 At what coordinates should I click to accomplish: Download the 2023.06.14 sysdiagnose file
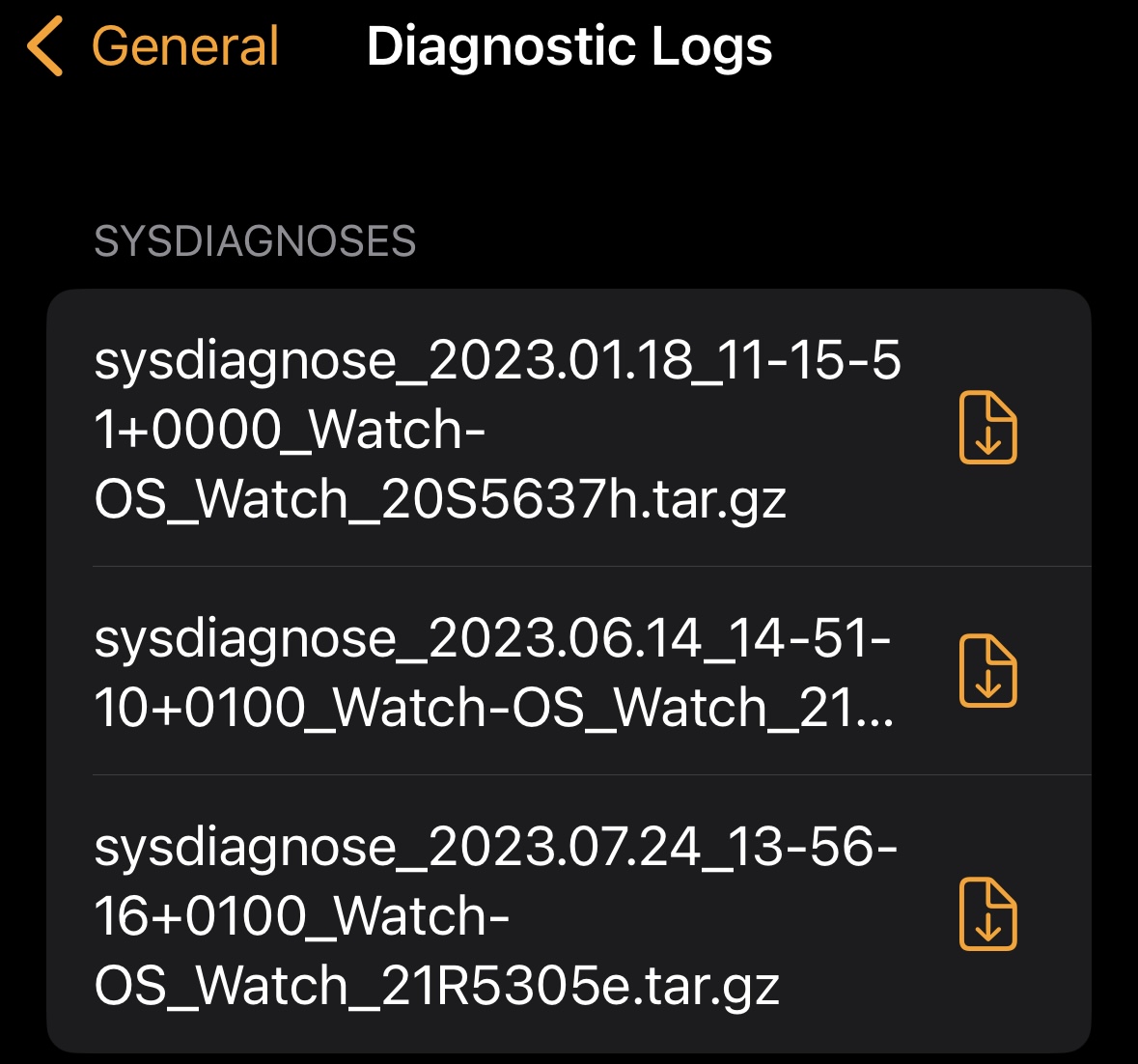(x=987, y=671)
